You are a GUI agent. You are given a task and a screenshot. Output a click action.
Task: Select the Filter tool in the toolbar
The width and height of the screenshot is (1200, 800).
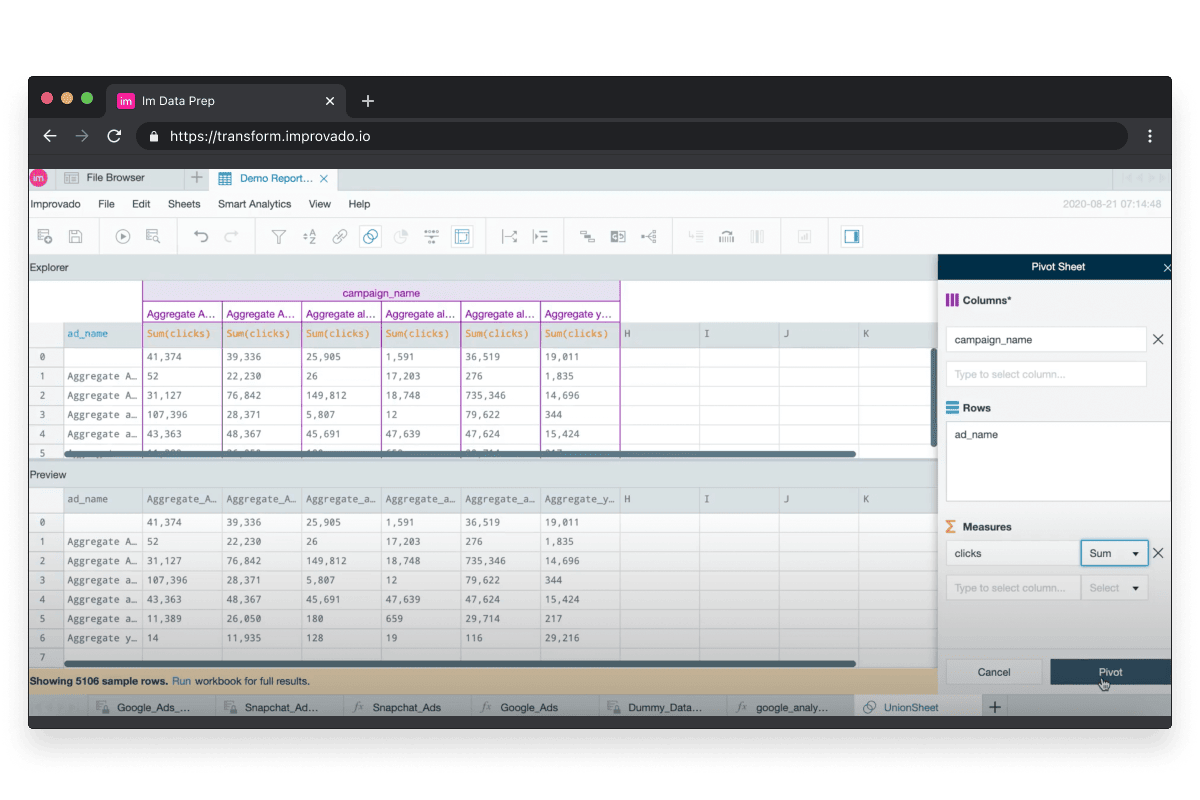pos(278,236)
